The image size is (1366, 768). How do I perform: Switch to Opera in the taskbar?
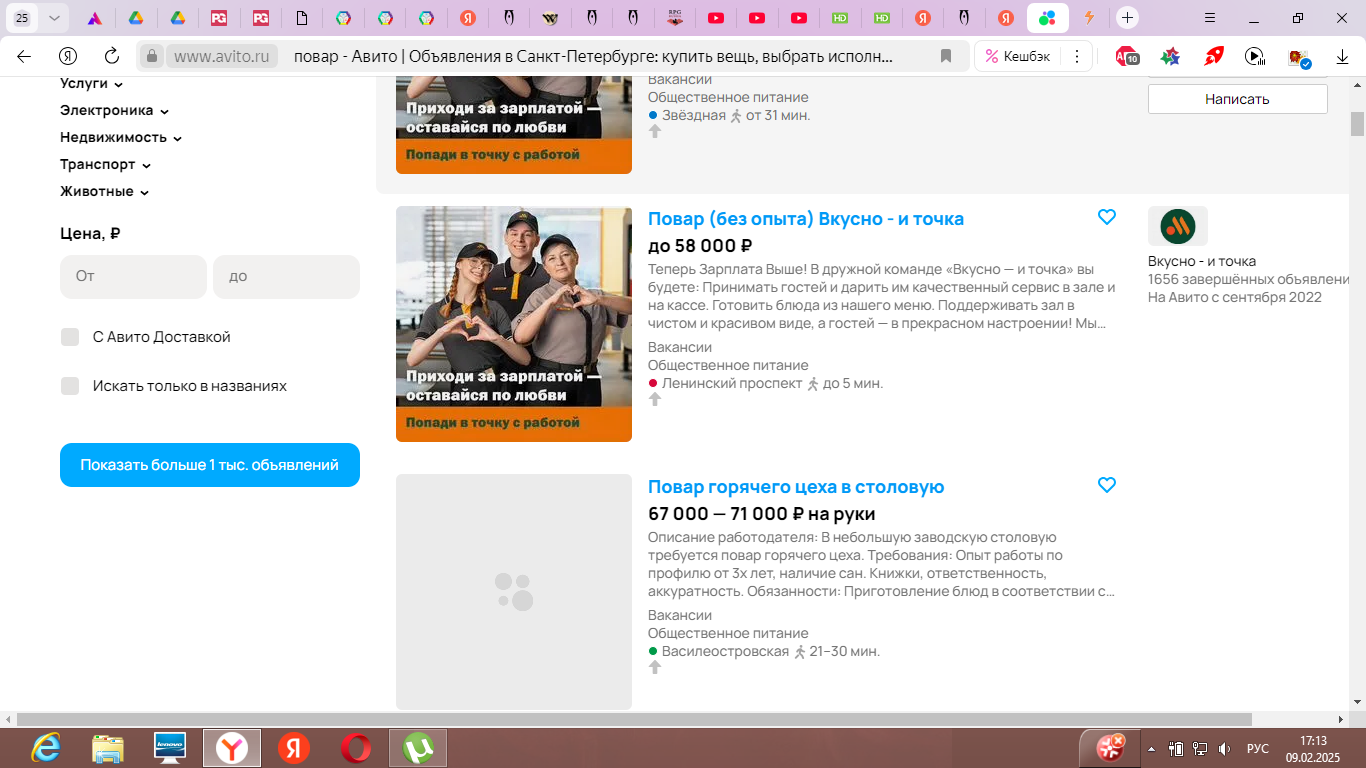356,748
